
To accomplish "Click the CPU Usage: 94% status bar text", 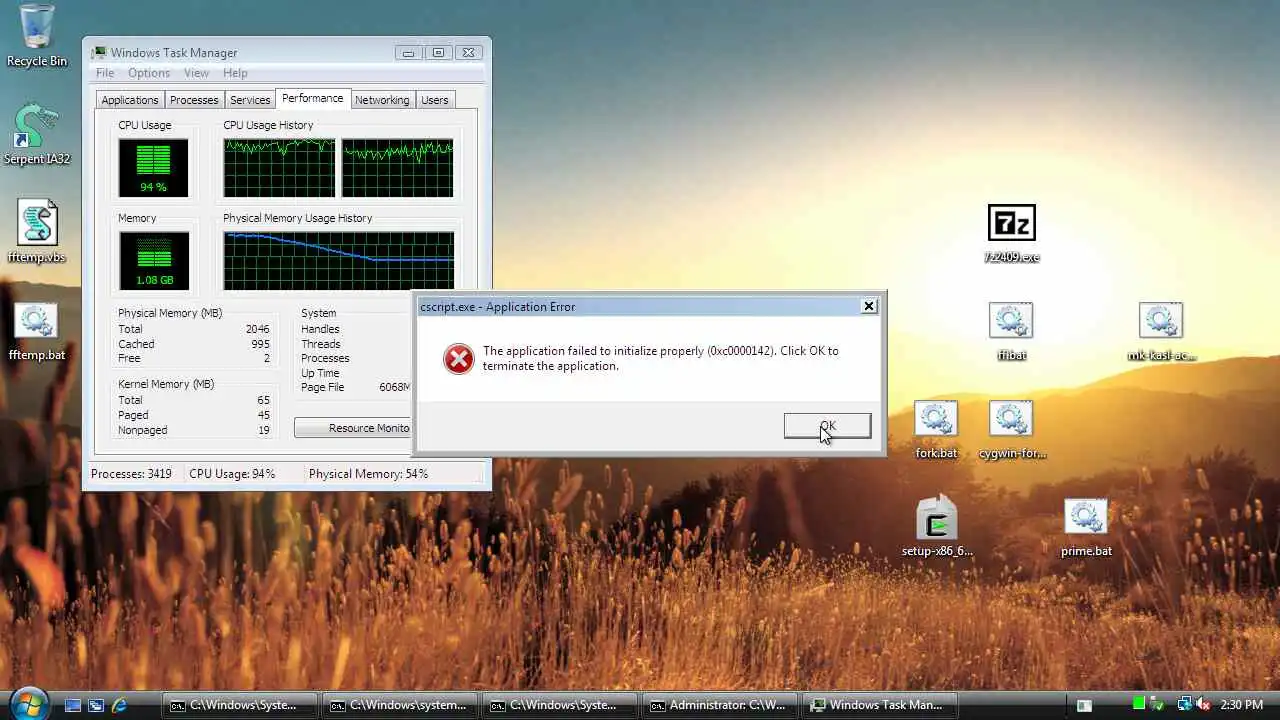I will [232, 474].
